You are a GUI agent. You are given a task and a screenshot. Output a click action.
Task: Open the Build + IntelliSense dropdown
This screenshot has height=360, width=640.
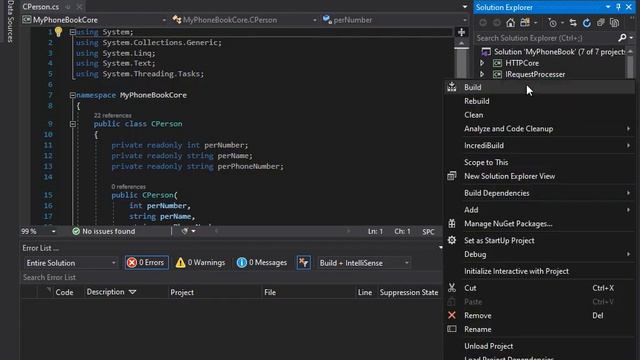(364, 263)
